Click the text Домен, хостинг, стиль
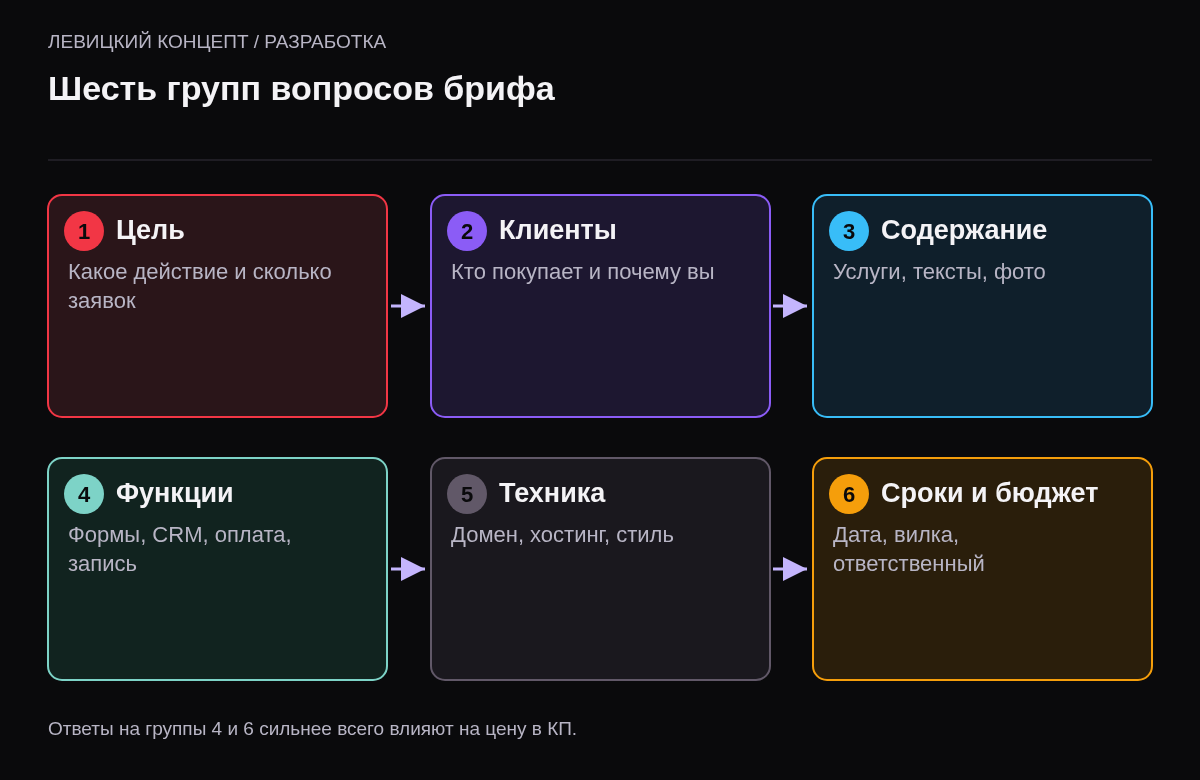 point(562,535)
